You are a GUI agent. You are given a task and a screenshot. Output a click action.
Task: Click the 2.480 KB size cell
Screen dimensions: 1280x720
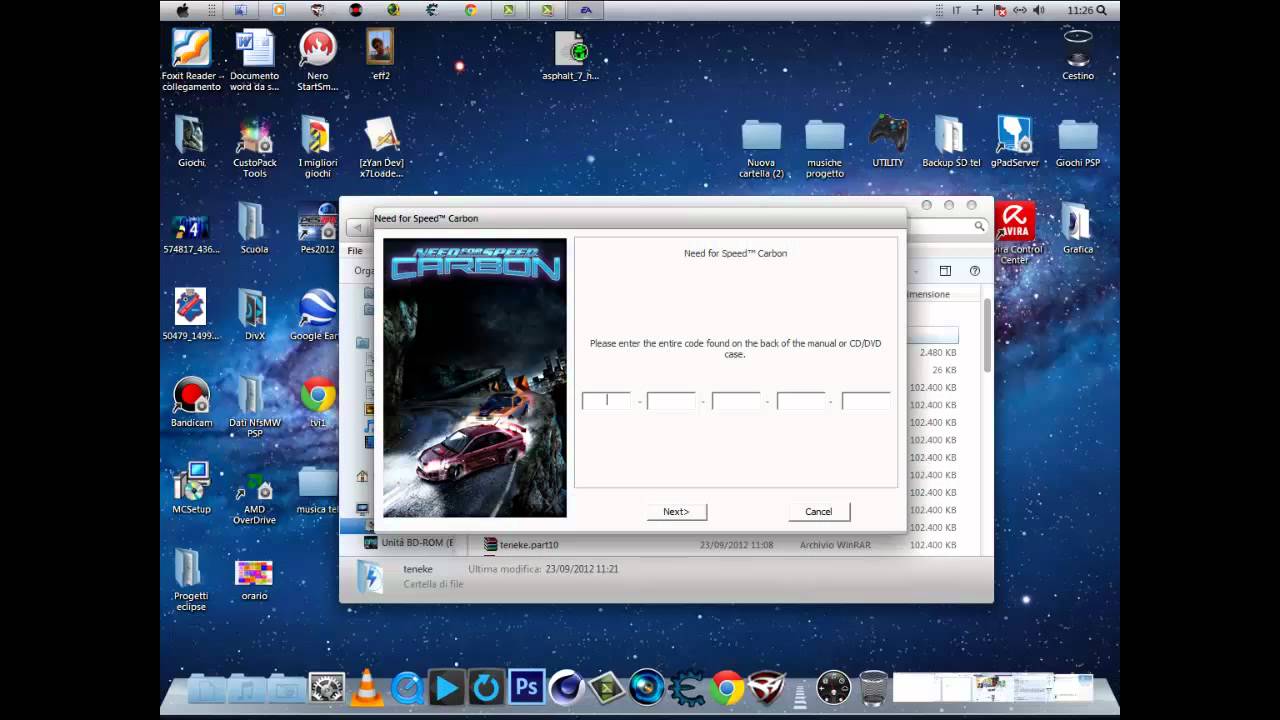[938, 352]
